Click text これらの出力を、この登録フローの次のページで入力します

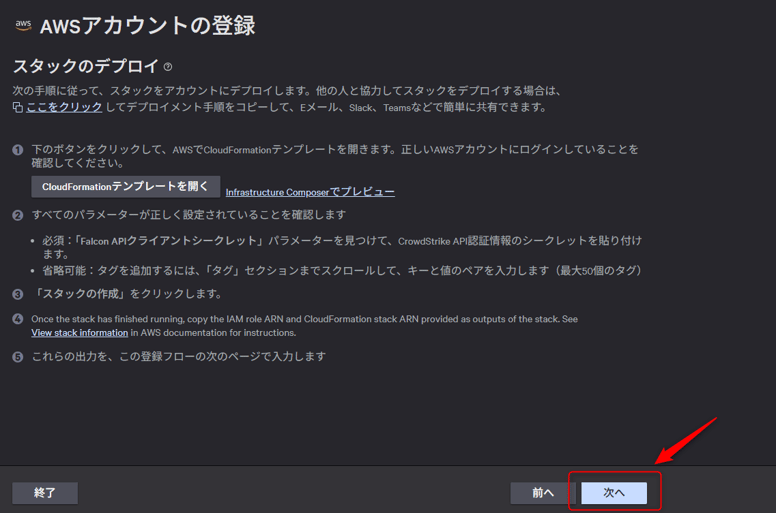coord(179,356)
